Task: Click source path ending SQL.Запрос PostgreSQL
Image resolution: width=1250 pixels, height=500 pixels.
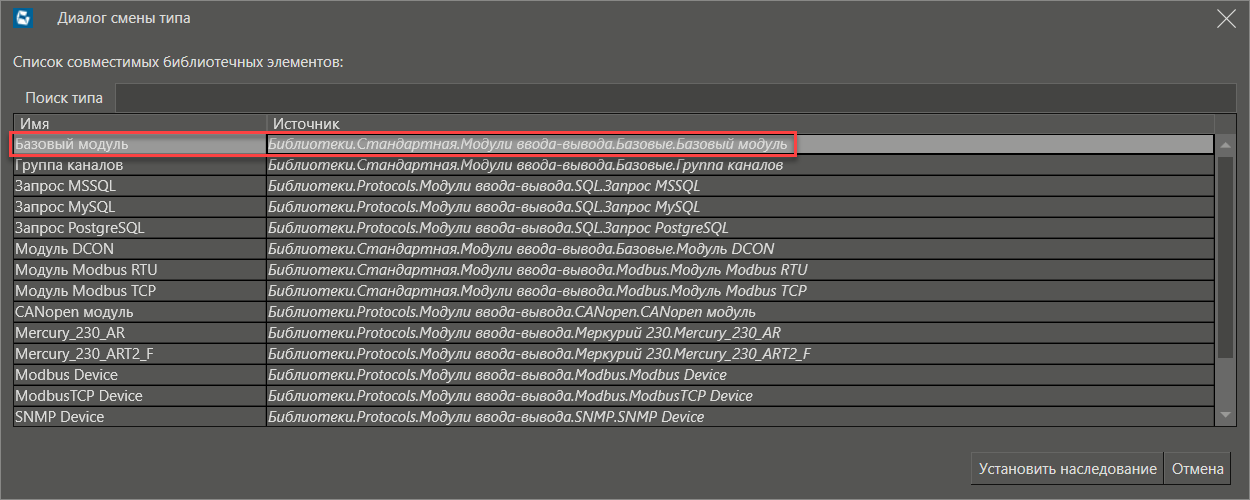Action: click(499, 228)
